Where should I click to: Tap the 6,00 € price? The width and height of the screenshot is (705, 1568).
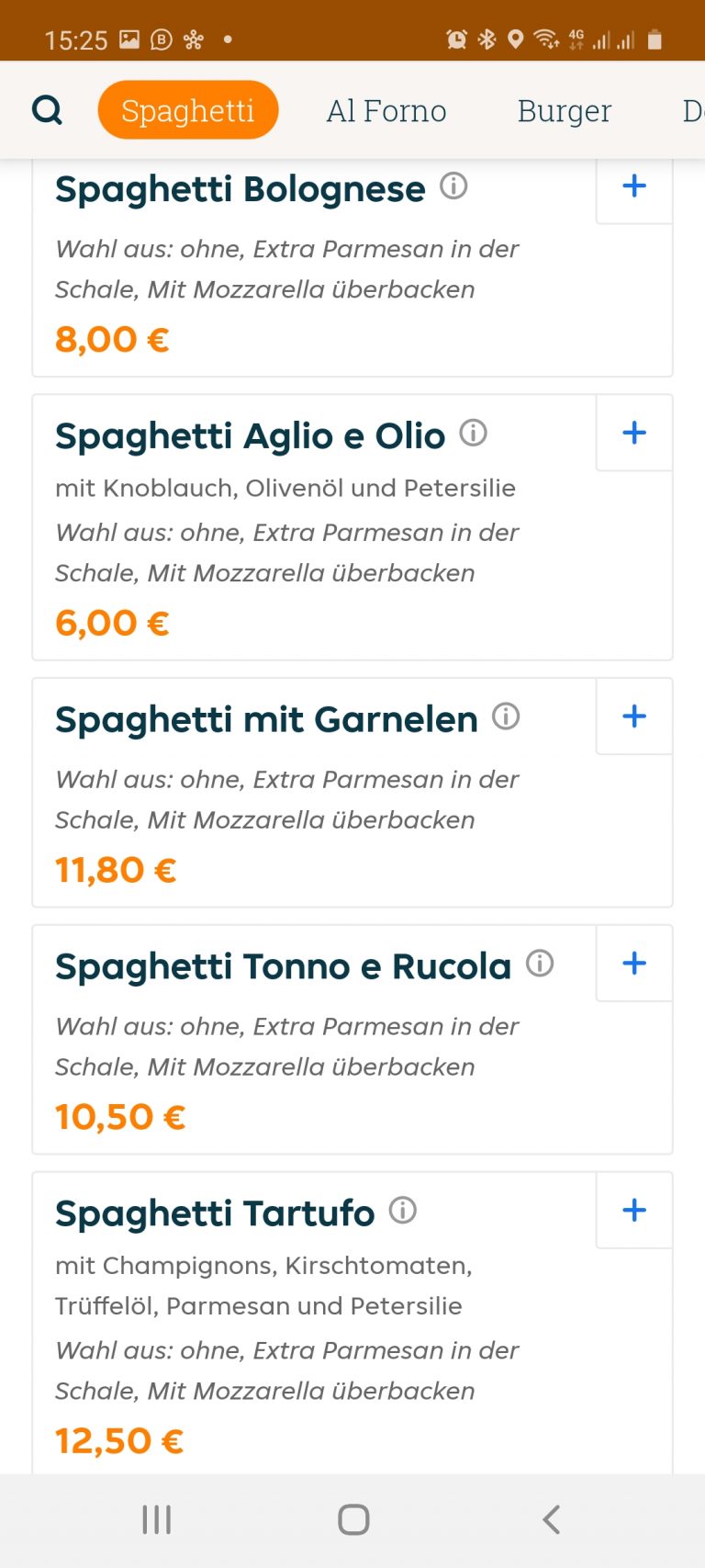click(x=112, y=623)
